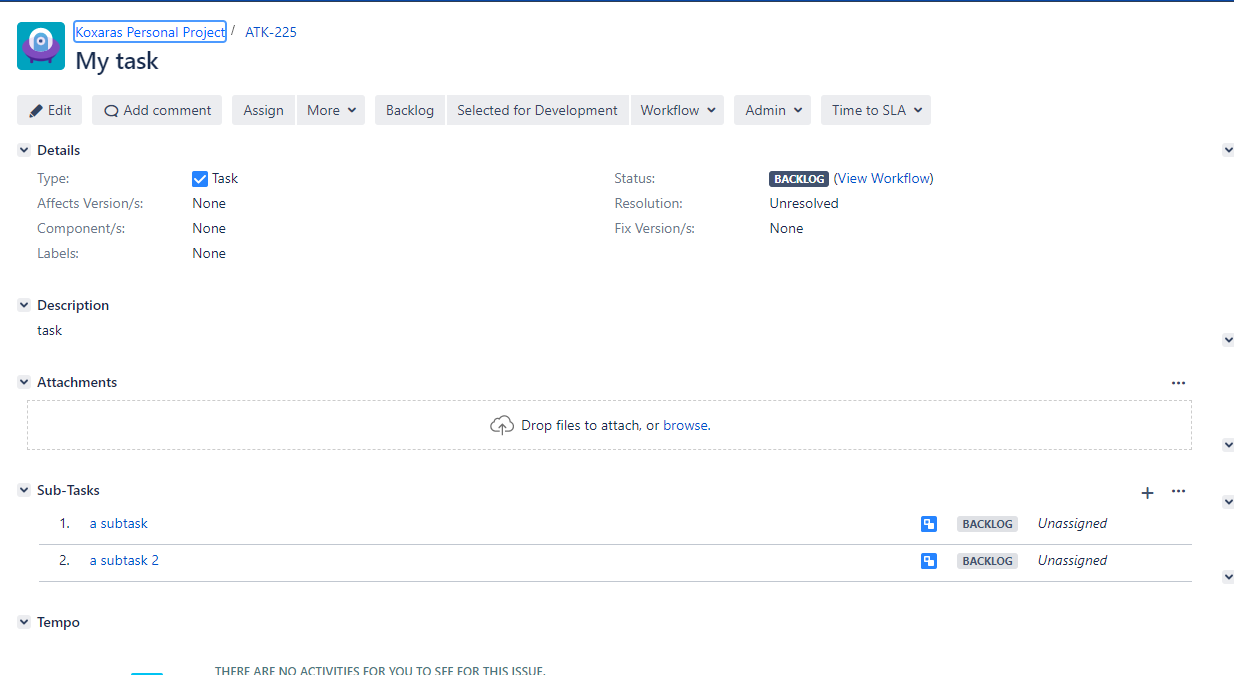1234x675 pixels.
Task: Open the Time to SLA dropdown
Action: pyautogui.click(x=875, y=110)
